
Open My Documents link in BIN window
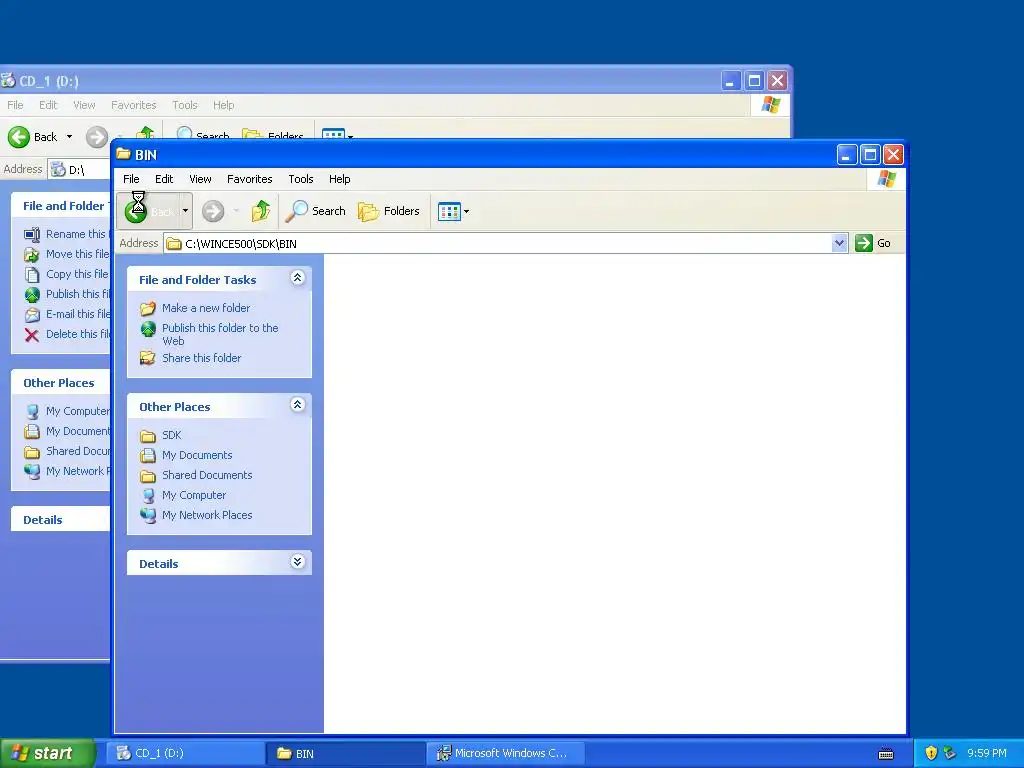point(197,455)
